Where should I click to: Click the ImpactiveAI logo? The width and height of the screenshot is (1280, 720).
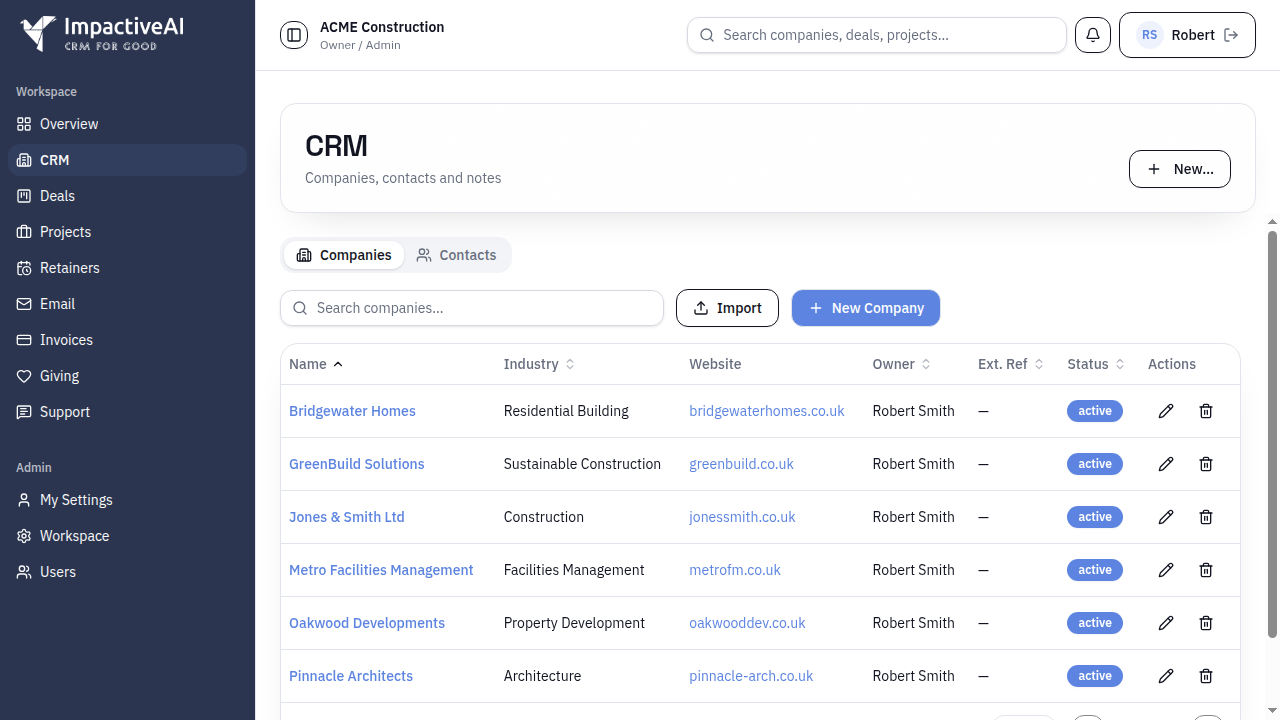pos(100,33)
